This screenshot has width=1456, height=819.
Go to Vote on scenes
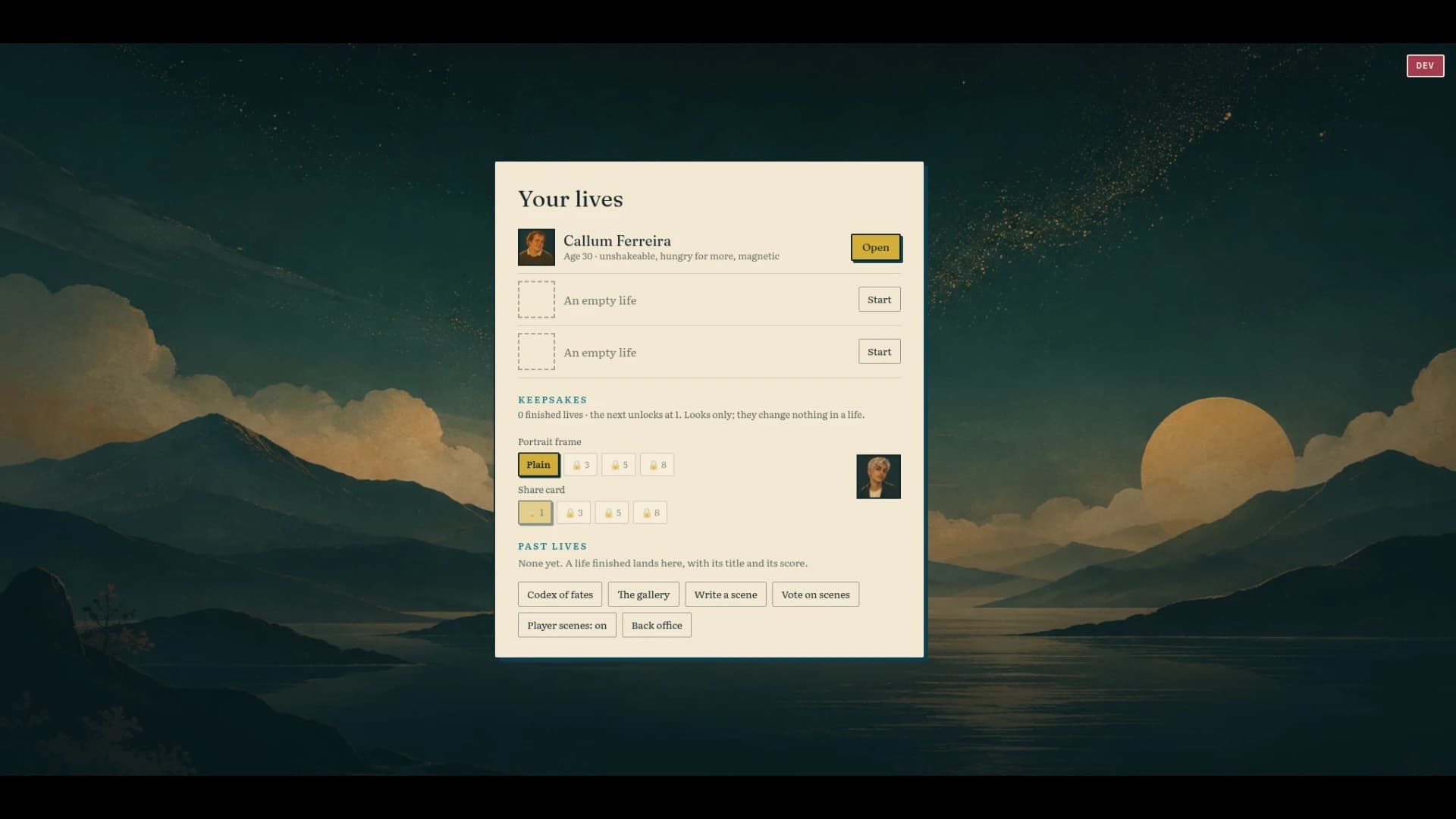815,595
